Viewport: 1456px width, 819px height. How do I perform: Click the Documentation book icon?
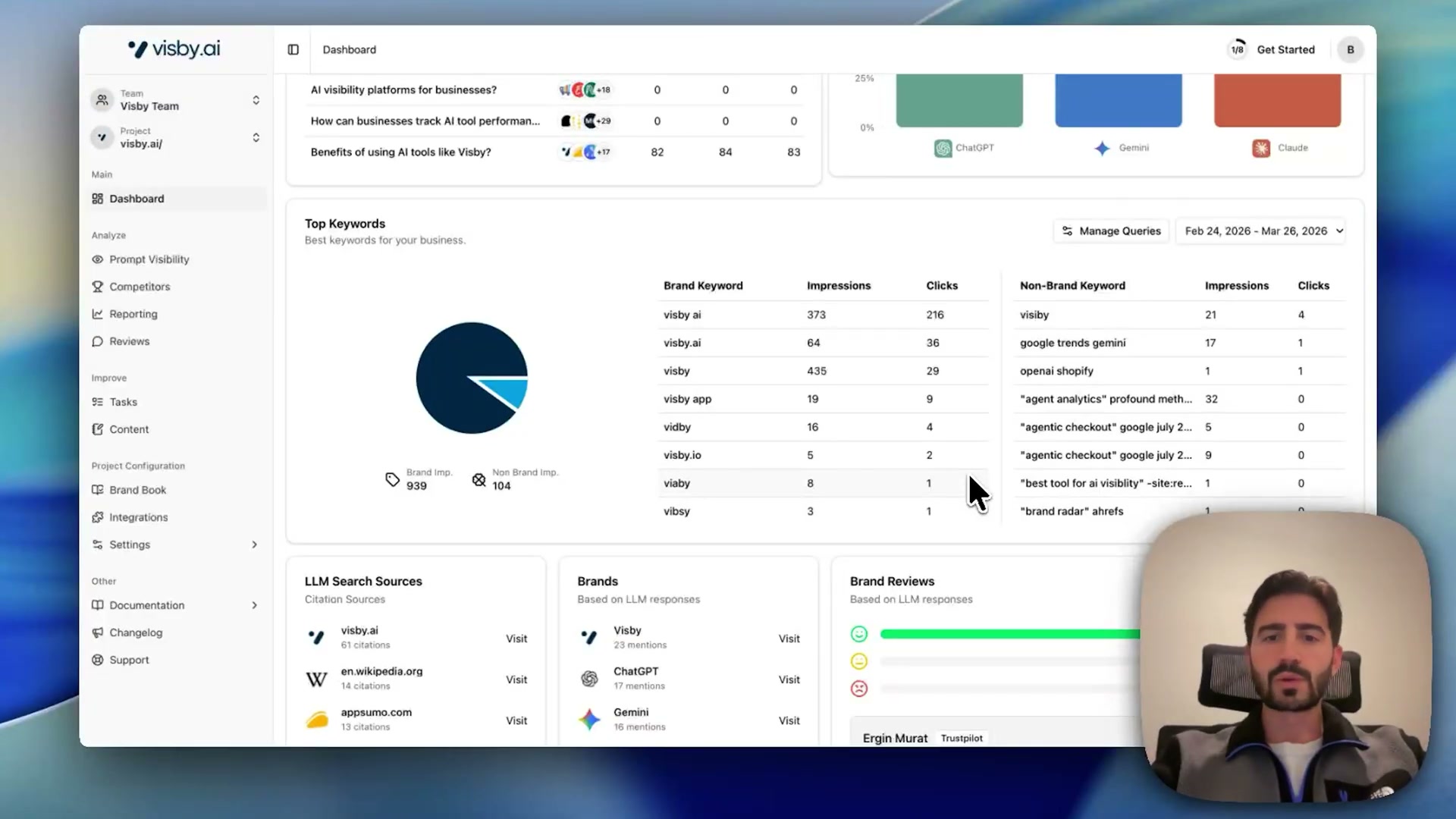point(97,605)
